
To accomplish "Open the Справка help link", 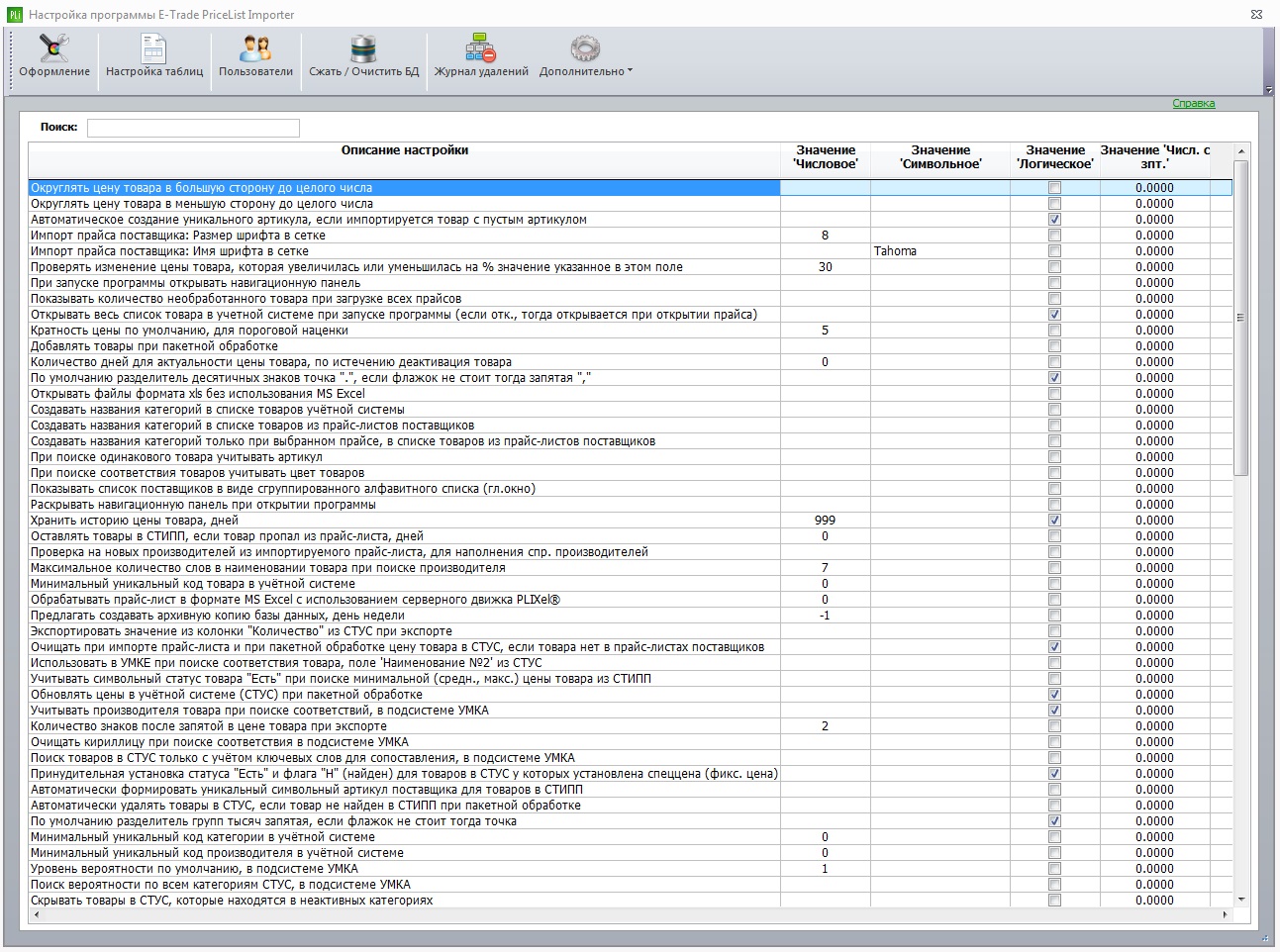I will 1193,104.
